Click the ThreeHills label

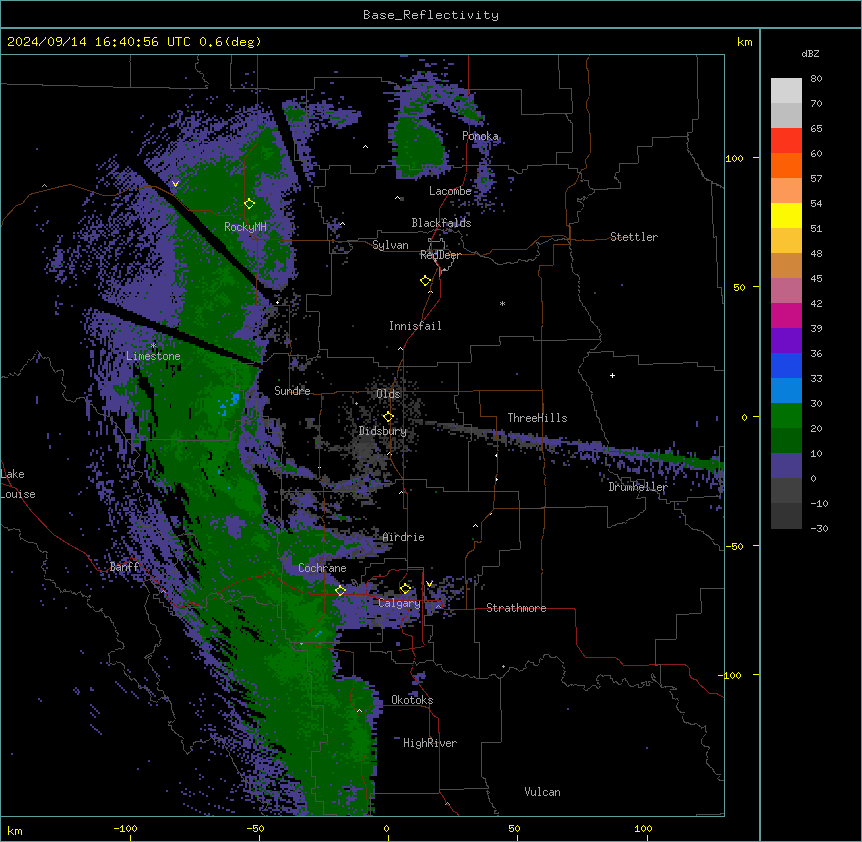[537, 418]
